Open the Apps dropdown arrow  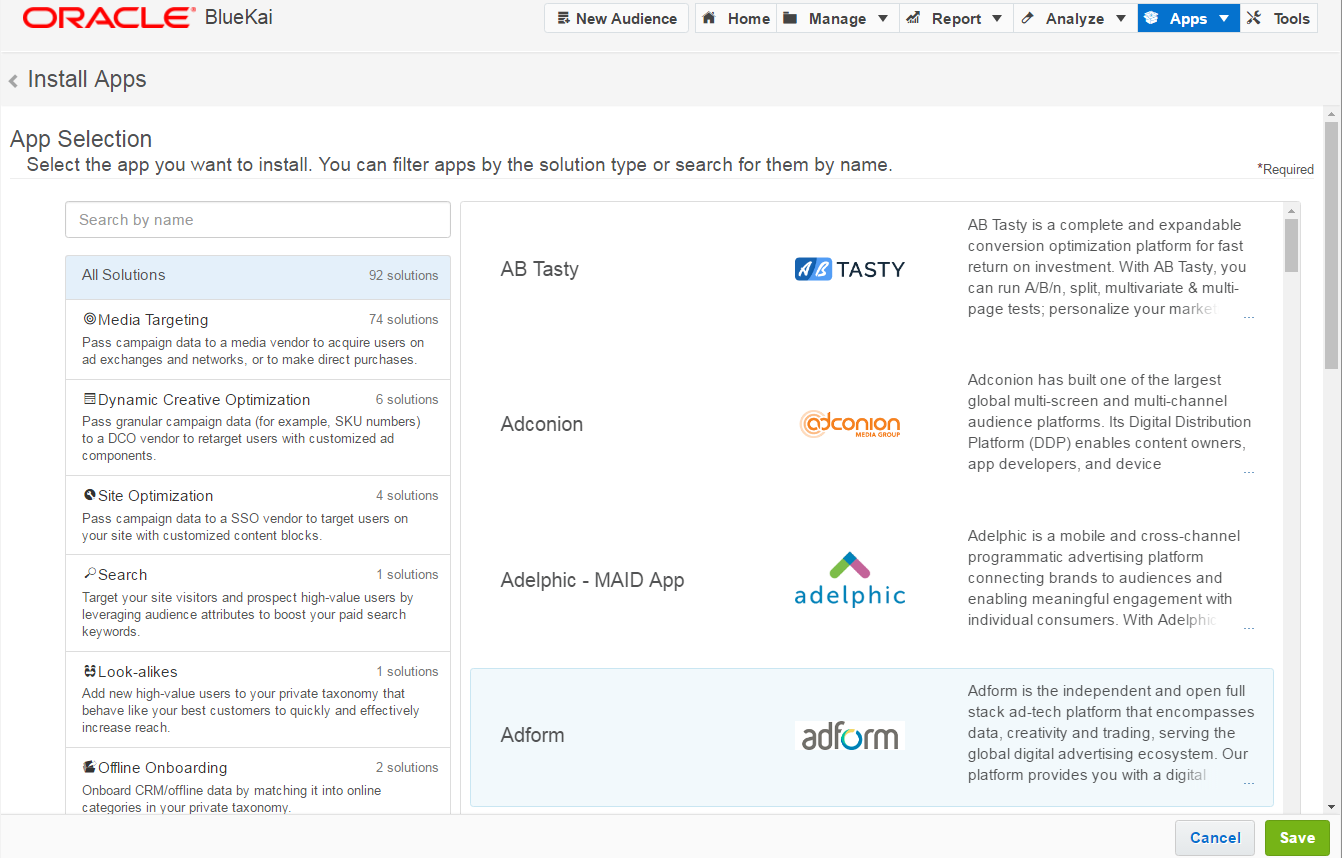coord(1223,18)
